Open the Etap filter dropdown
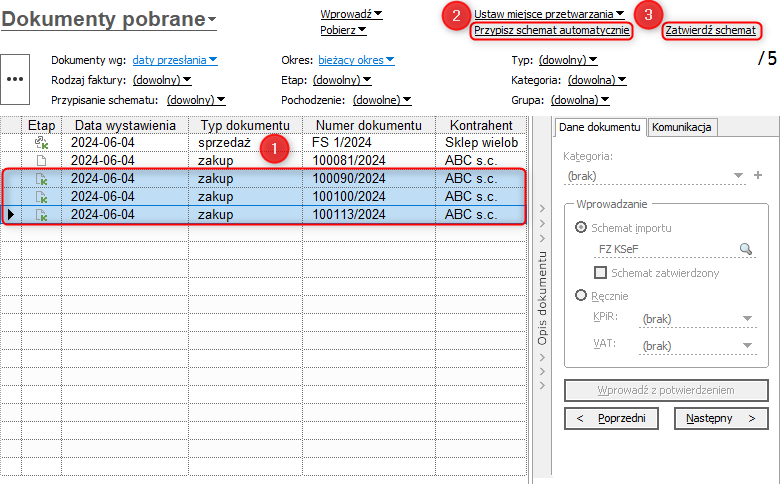781x484 pixels. (342, 80)
